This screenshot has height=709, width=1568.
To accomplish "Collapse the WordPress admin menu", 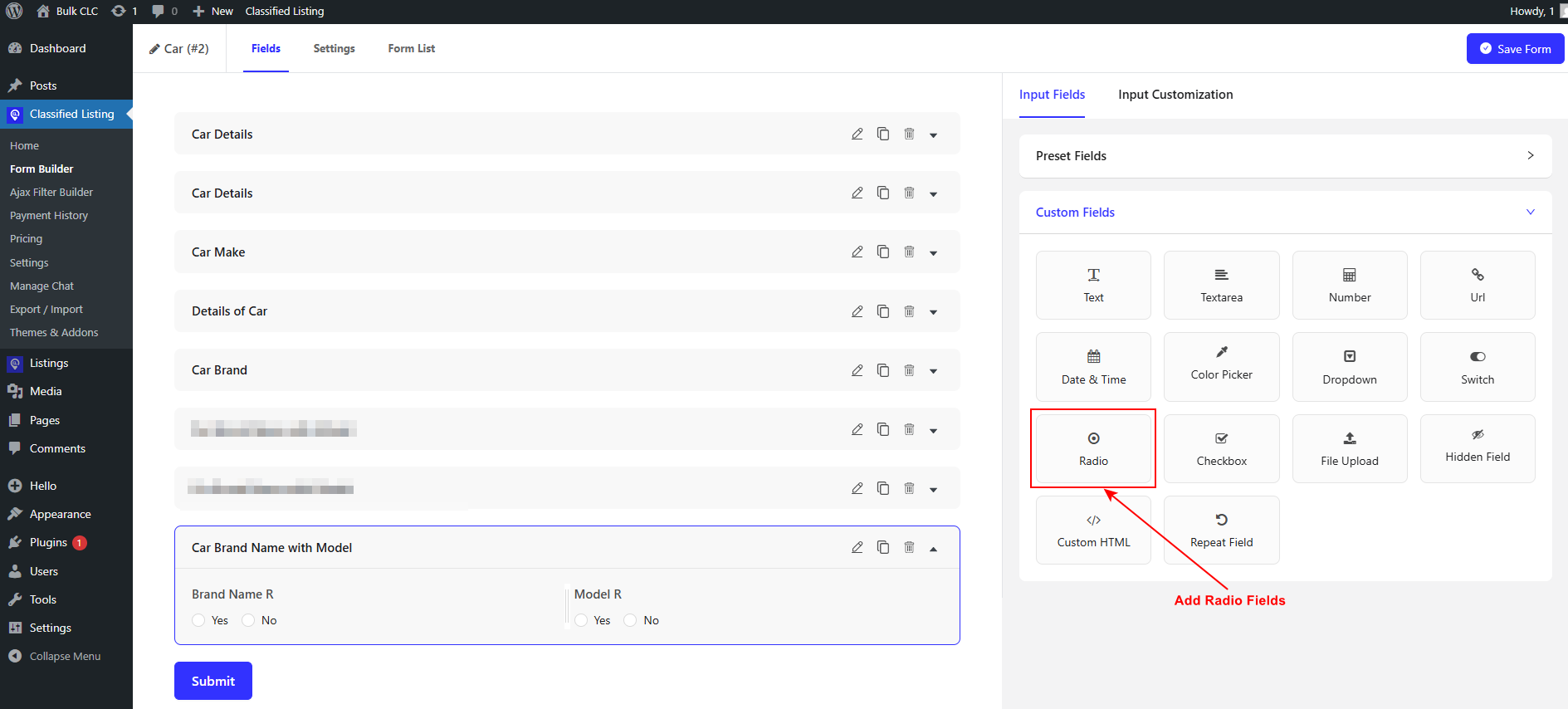I will (55, 656).
